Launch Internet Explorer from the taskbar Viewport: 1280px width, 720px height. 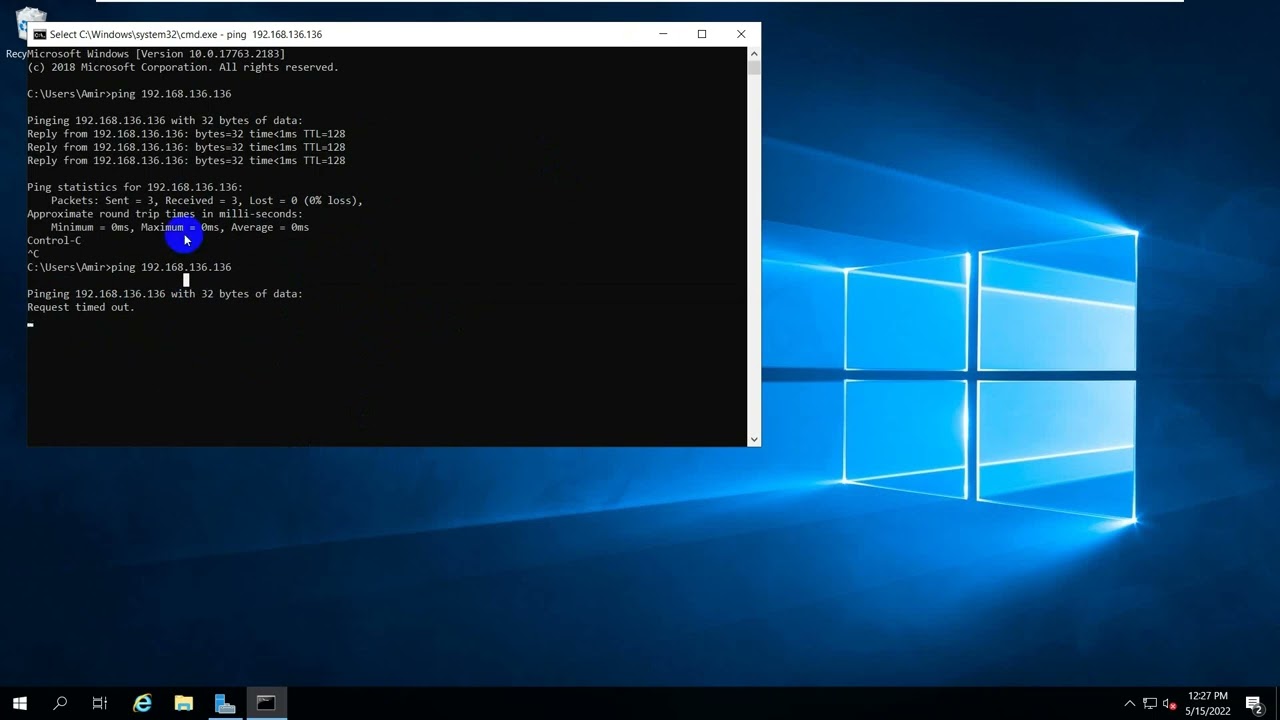pyautogui.click(x=143, y=703)
